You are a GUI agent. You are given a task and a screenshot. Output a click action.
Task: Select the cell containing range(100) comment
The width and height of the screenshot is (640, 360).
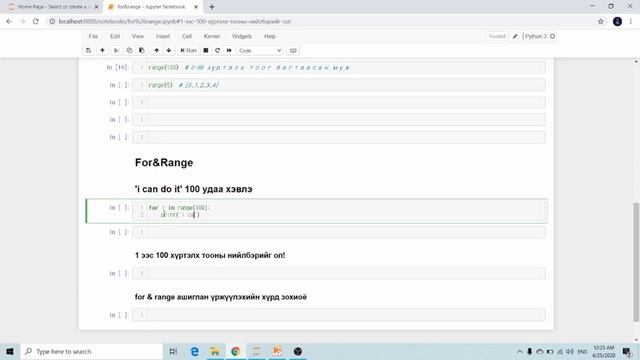[339, 67]
